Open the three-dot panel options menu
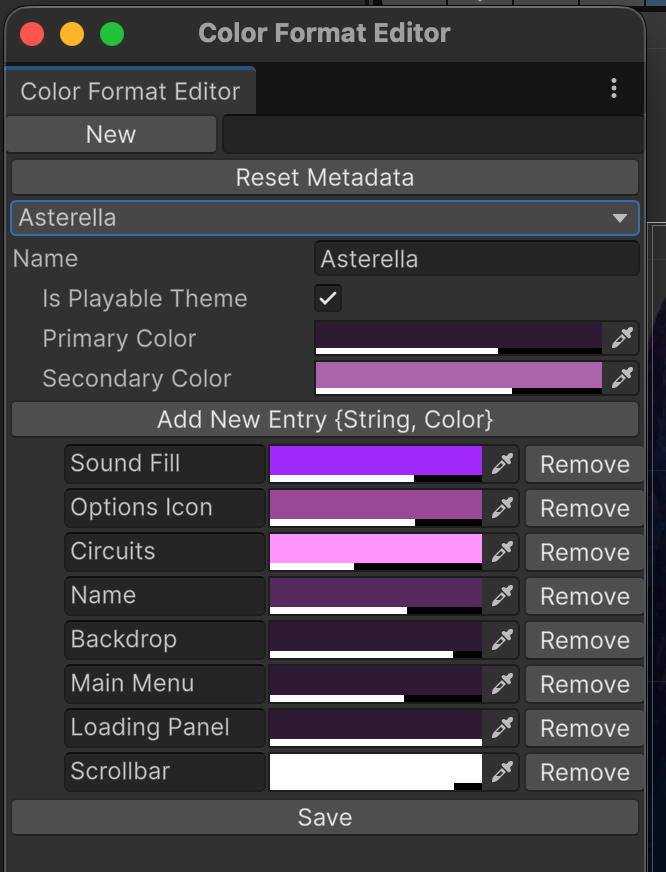Viewport: 666px width, 872px height. pyautogui.click(x=614, y=89)
